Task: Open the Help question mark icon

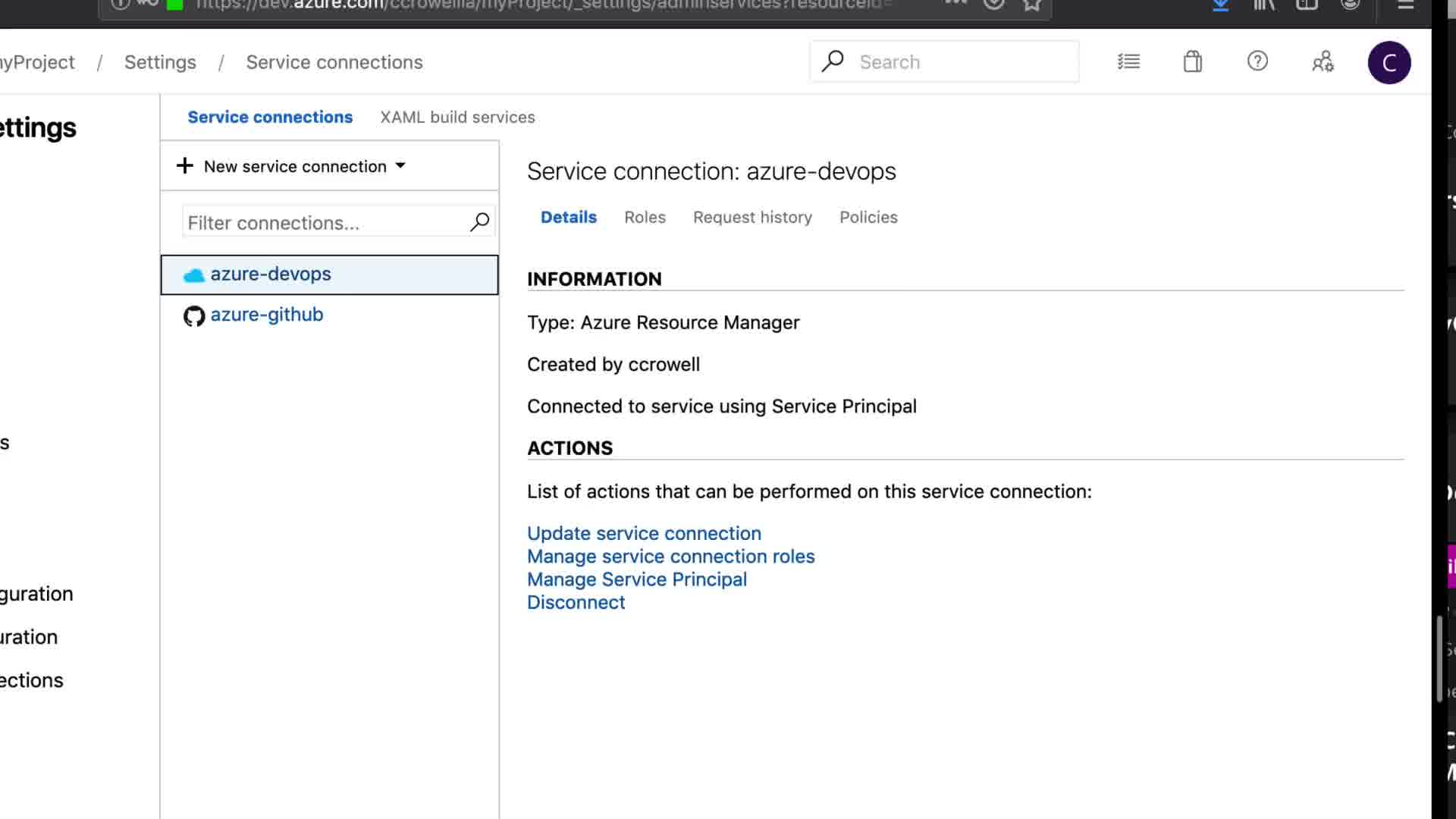Action: [1257, 61]
